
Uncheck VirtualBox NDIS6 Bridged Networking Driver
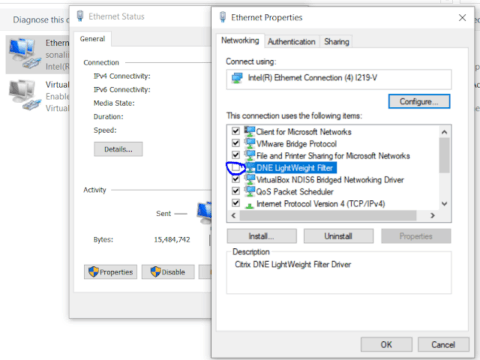pyautogui.click(x=236, y=179)
